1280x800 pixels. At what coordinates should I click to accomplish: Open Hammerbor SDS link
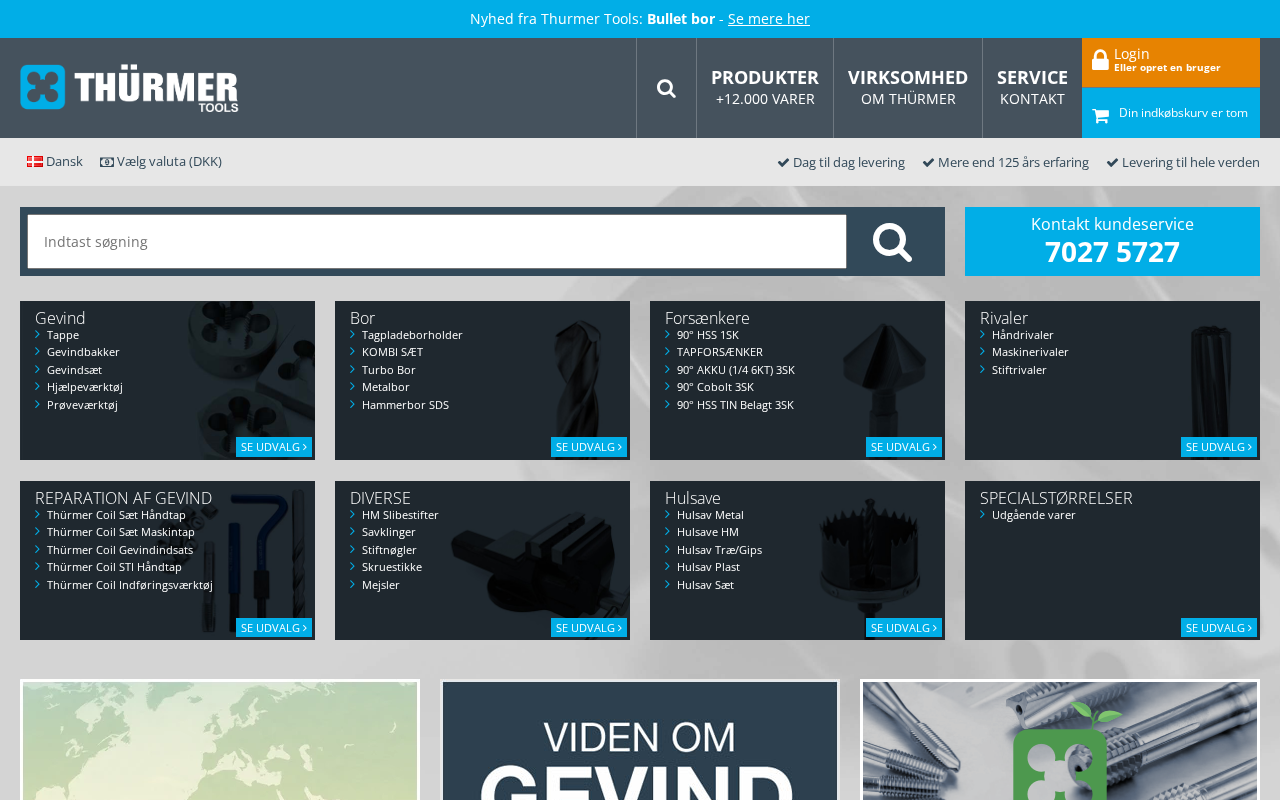click(x=405, y=405)
